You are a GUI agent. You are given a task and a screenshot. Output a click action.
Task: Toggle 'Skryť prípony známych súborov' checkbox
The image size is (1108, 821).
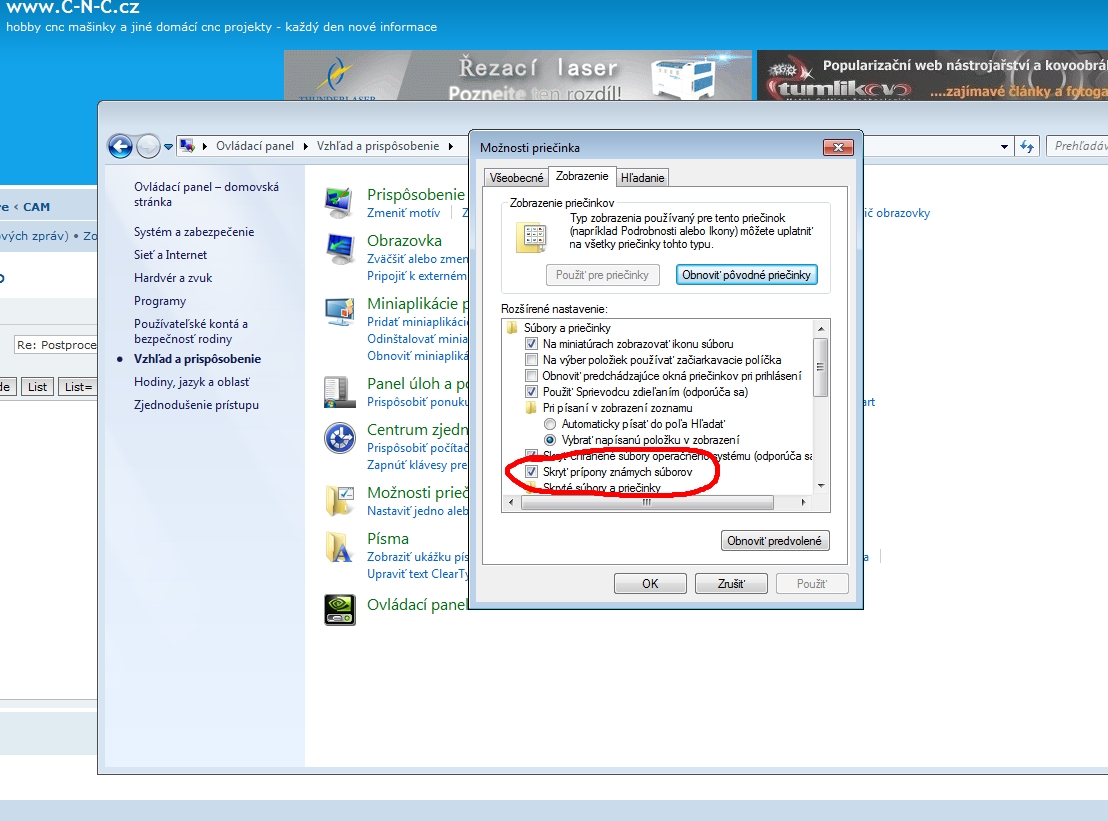click(x=532, y=471)
